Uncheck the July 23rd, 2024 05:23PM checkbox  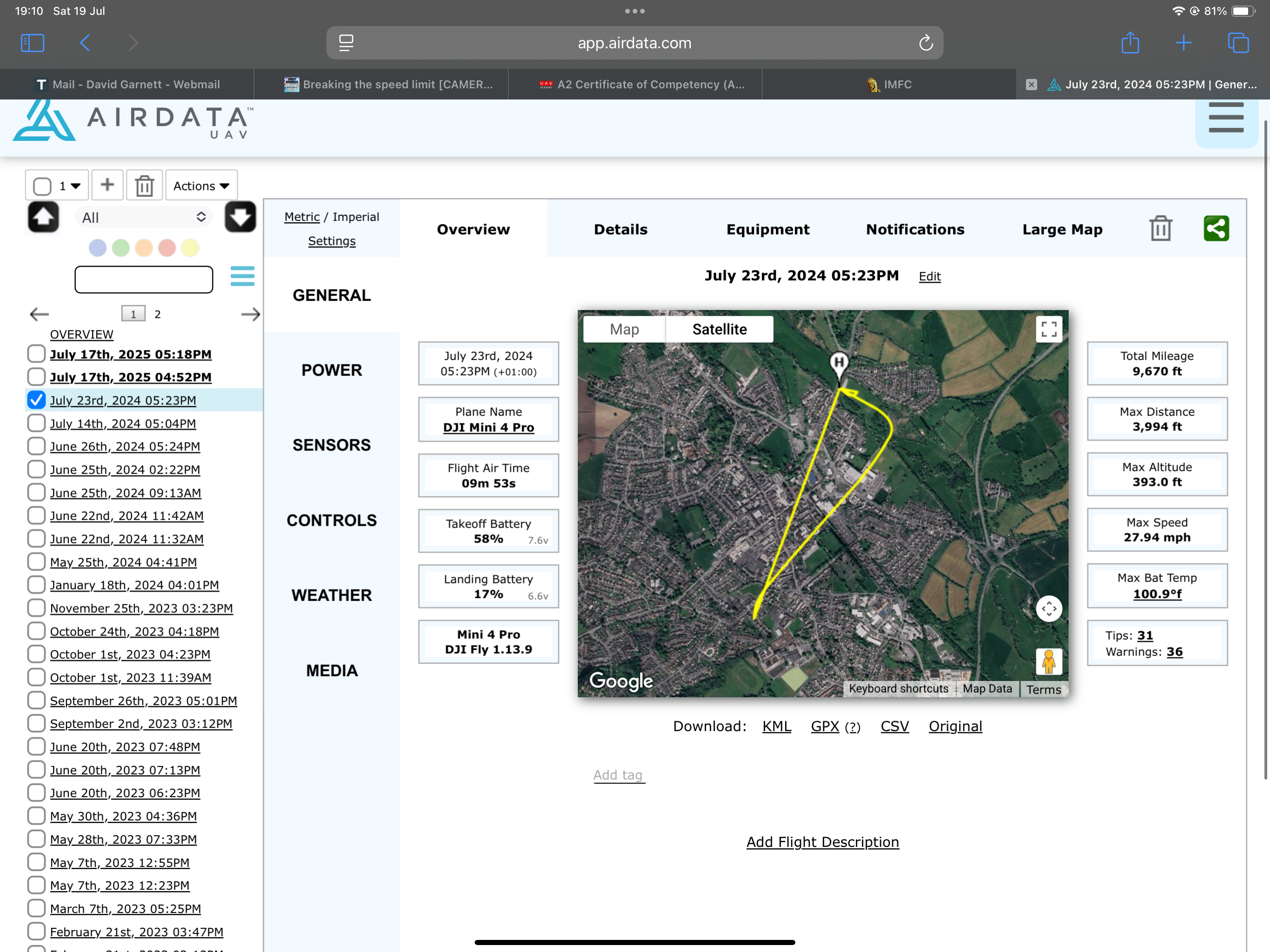[x=36, y=400]
